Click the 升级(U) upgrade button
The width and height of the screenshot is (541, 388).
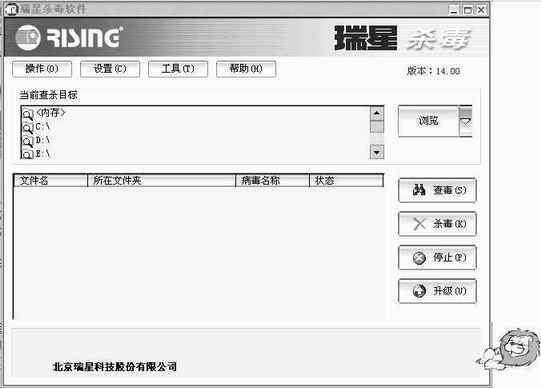(x=437, y=291)
